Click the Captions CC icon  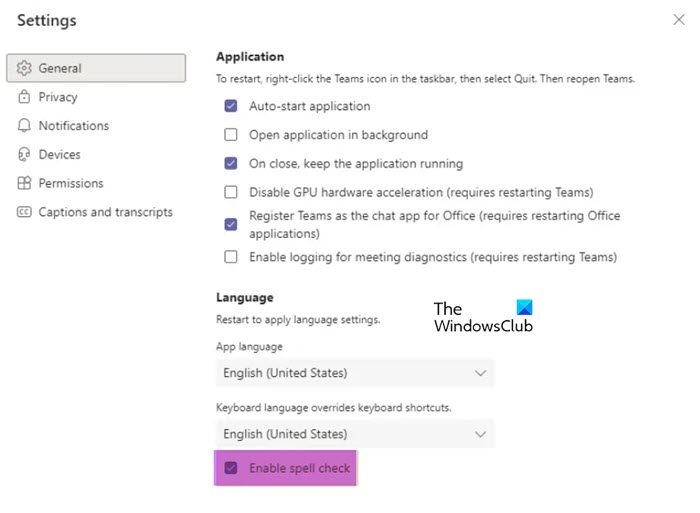[25, 212]
